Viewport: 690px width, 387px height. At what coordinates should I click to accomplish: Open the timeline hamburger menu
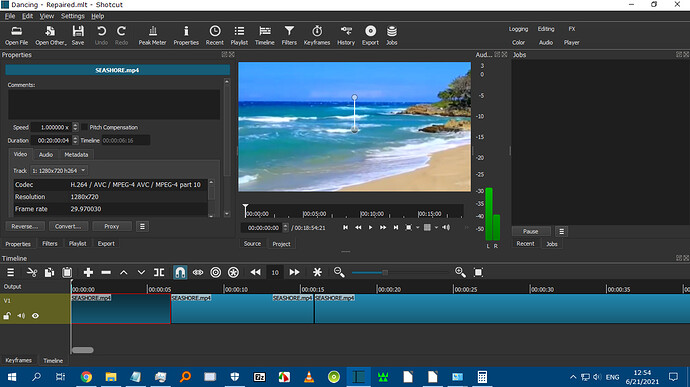(11, 273)
